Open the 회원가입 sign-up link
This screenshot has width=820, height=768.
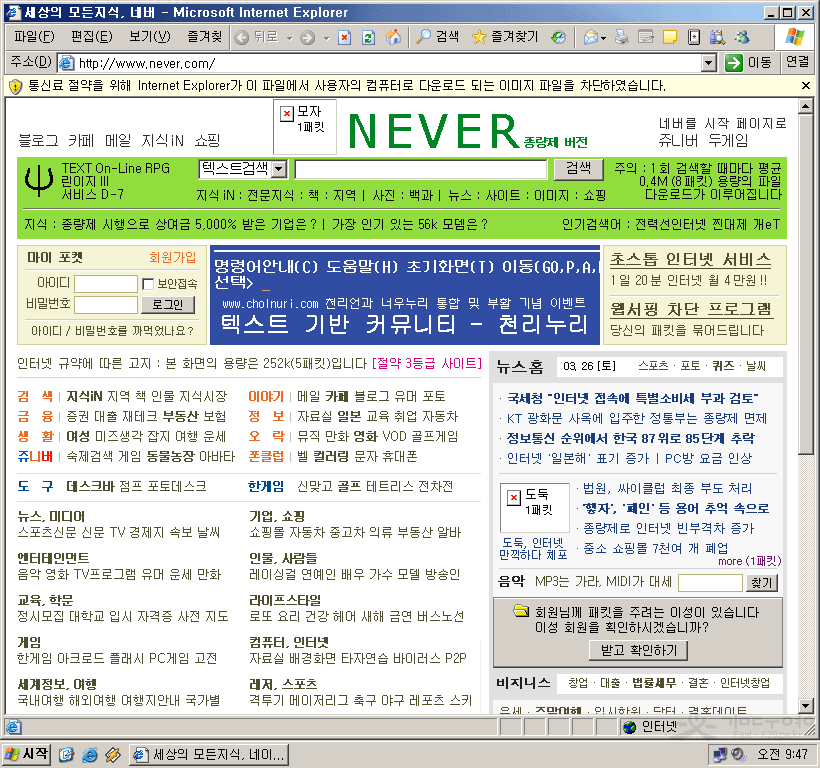coord(173,257)
